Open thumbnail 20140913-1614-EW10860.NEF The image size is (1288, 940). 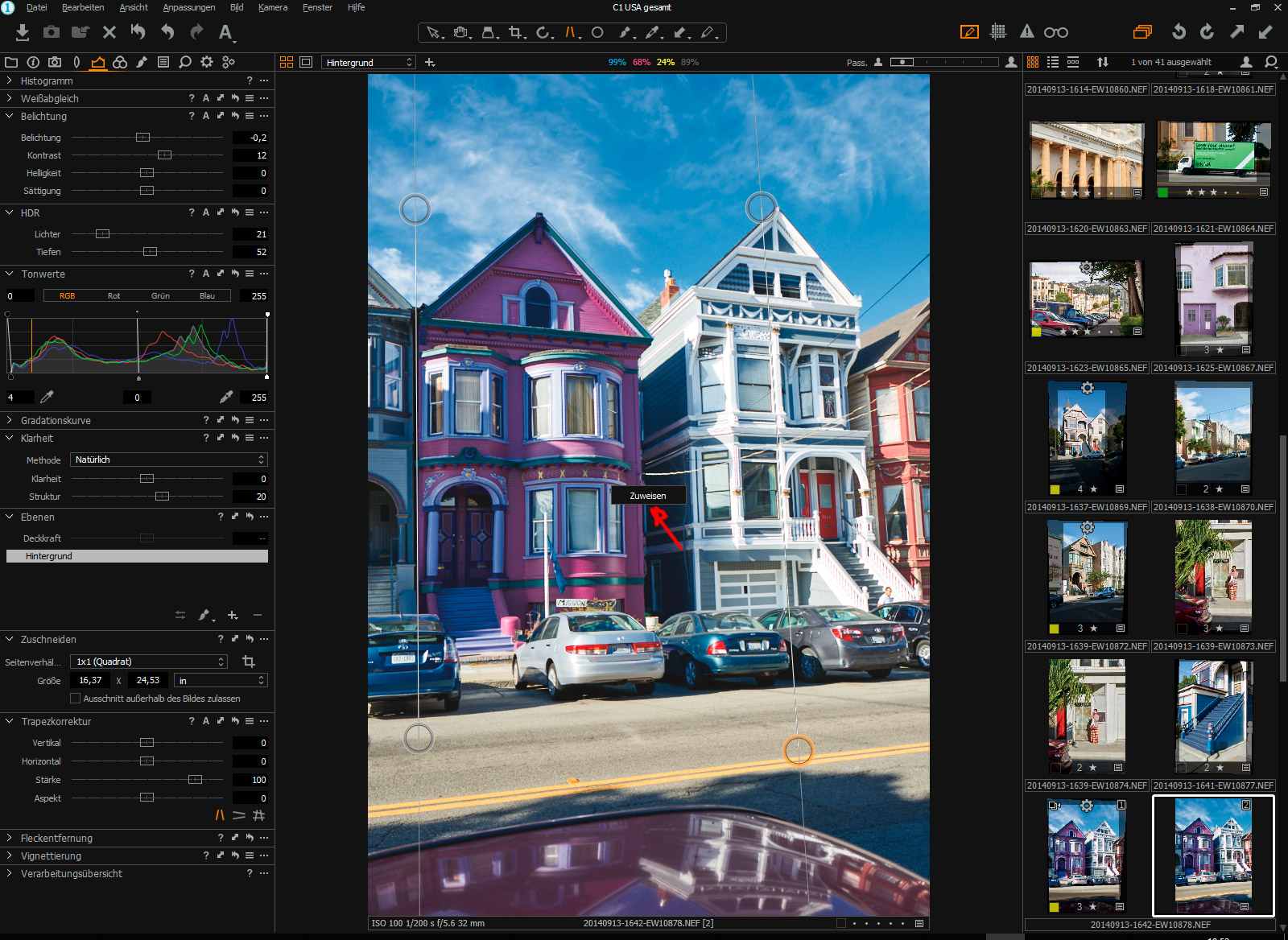pos(1087,159)
